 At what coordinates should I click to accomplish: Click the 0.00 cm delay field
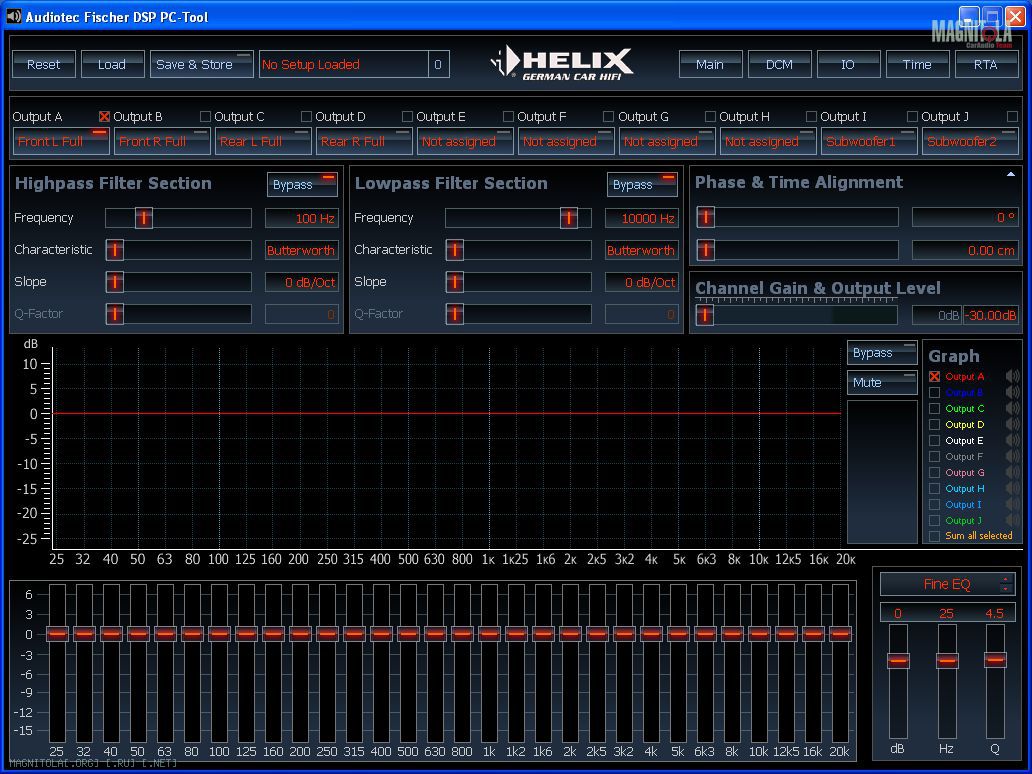[x=965, y=250]
